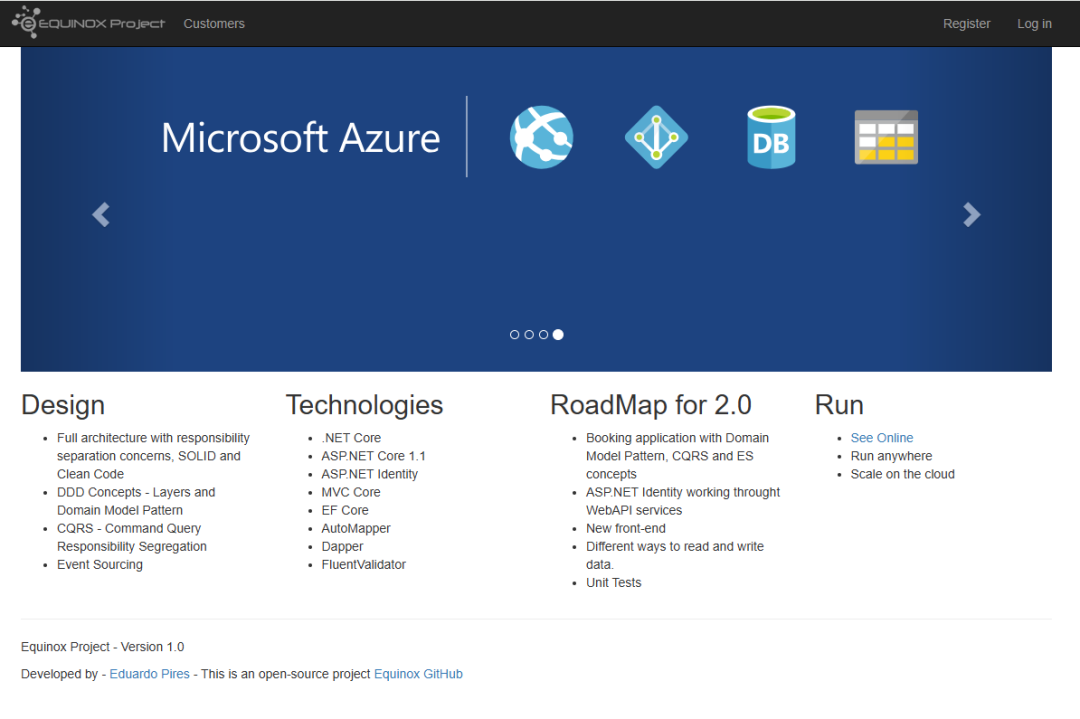Click 'AutoMapper' list item

pyautogui.click(x=355, y=528)
